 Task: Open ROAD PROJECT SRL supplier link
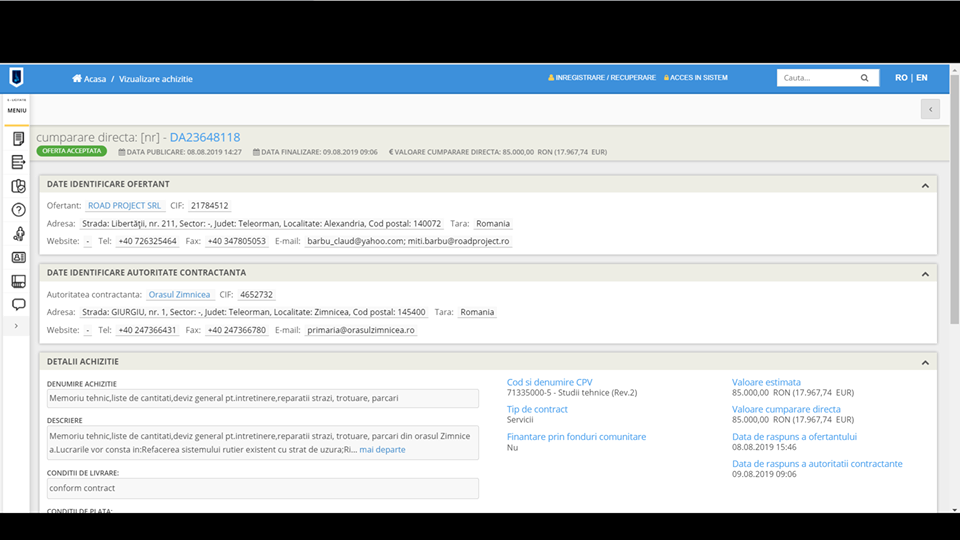tap(124, 206)
